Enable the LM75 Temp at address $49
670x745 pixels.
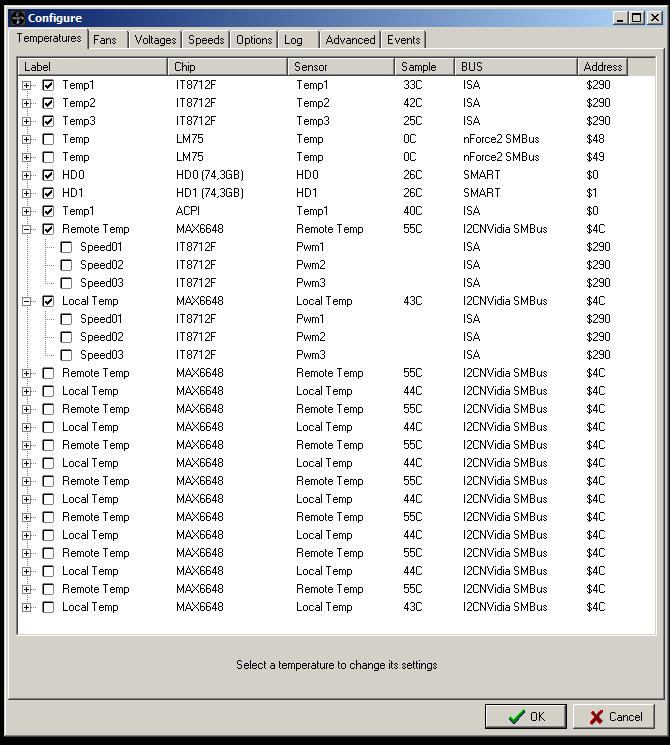tap(48, 157)
